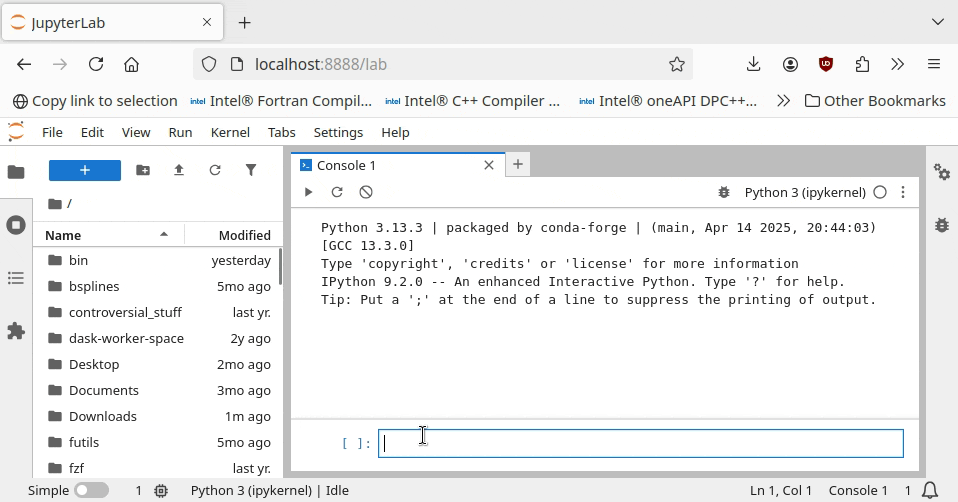Select the bsplines folder

click(158, 286)
